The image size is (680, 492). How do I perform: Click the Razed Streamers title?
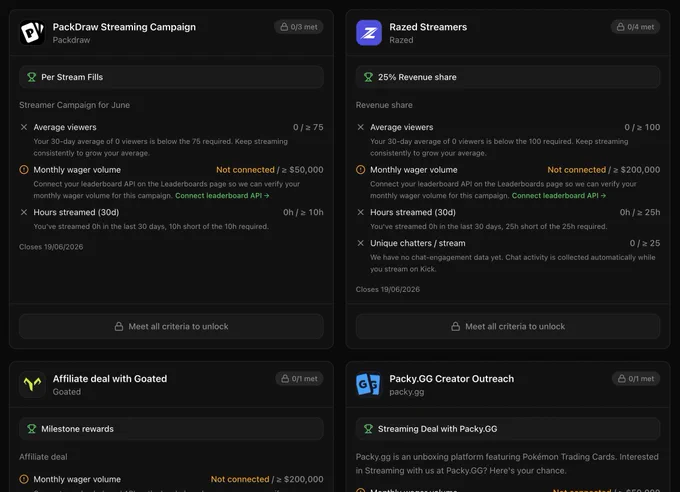click(x=428, y=27)
